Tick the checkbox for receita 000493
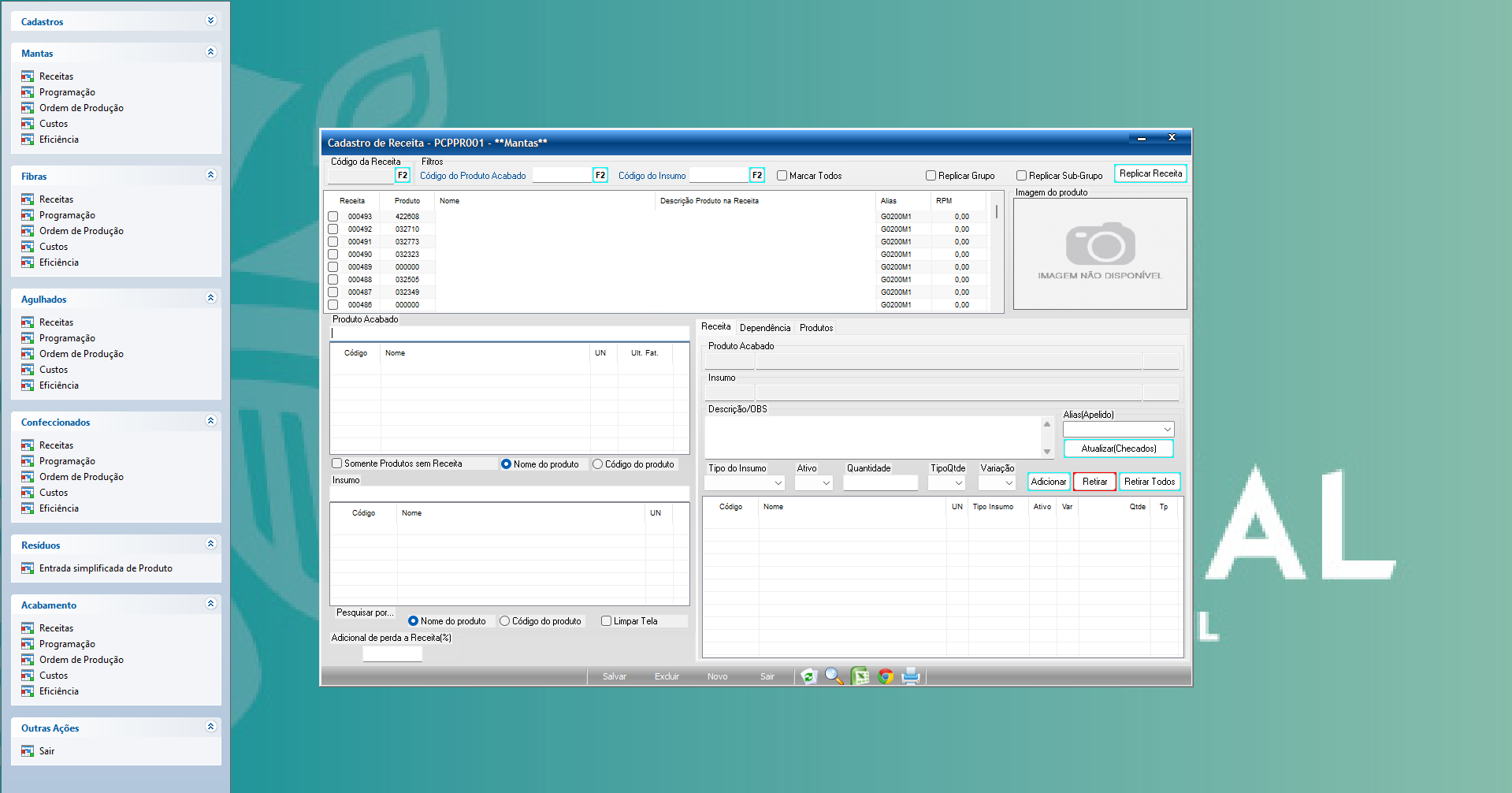The height and width of the screenshot is (793, 1512). click(333, 216)
